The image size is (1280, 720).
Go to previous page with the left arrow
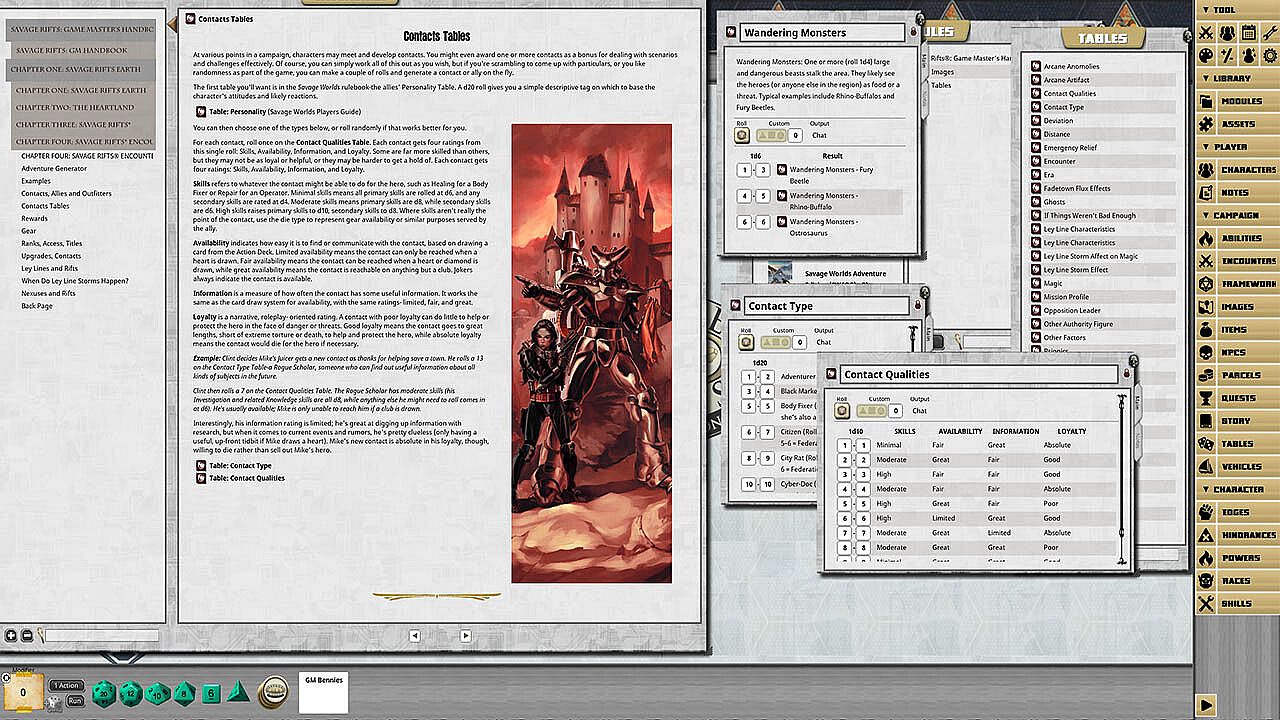pyautogui.click(x=415, y=635)
